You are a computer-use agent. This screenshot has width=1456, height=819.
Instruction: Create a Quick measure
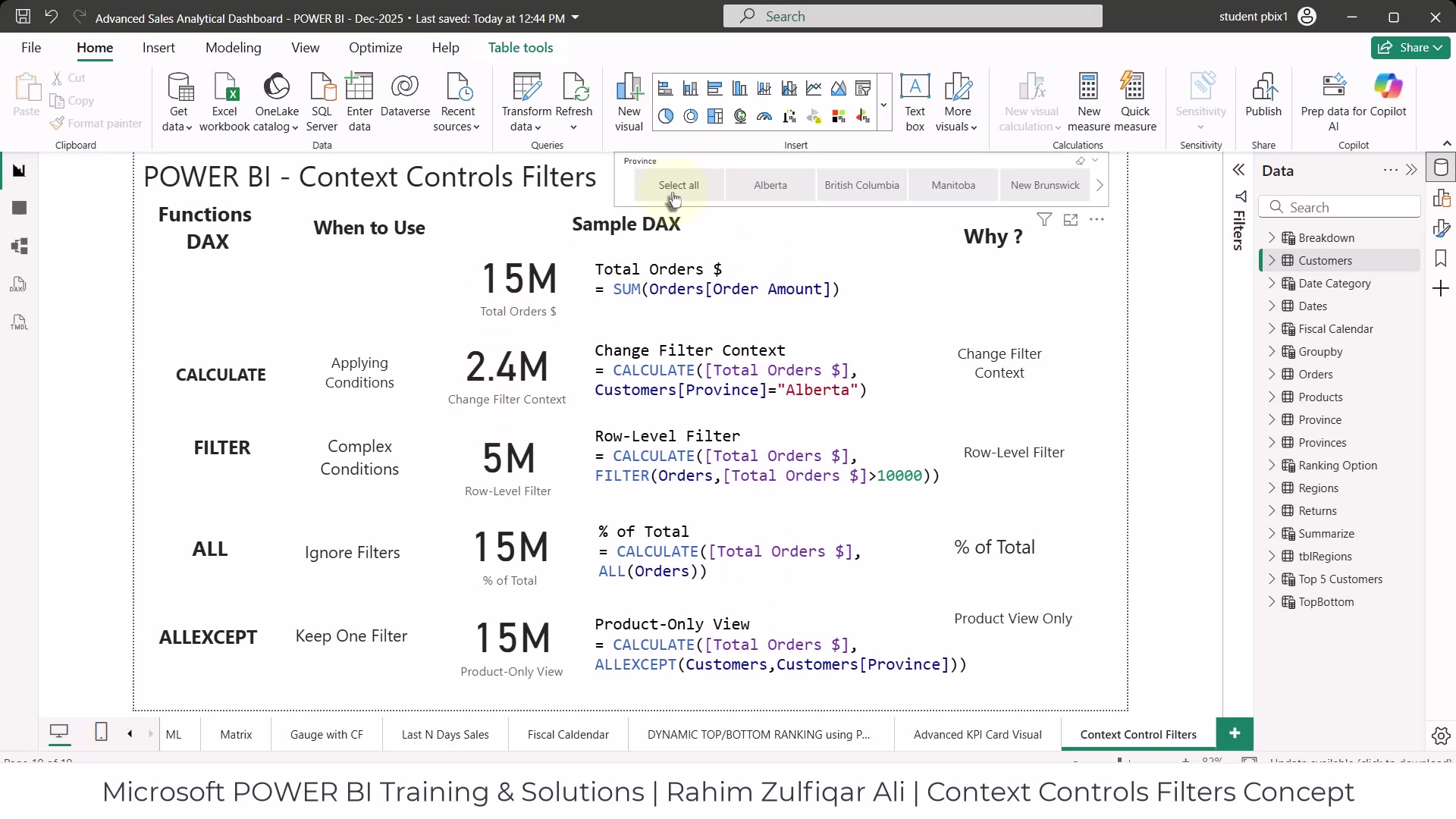pos(1135,102)
